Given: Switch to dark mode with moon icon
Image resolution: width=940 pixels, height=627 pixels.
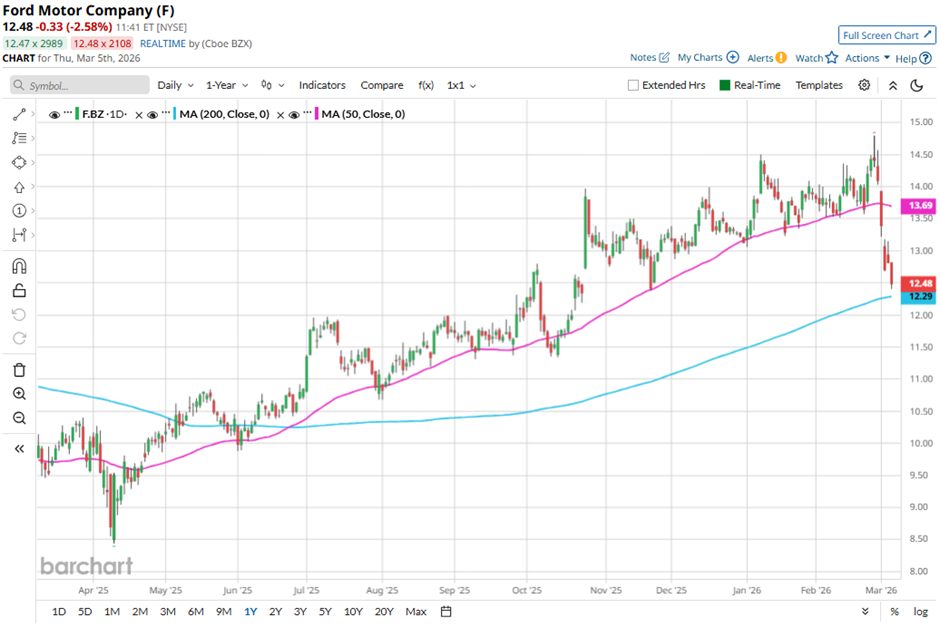Looking at the screenshot, I should (x=916, y=85).
